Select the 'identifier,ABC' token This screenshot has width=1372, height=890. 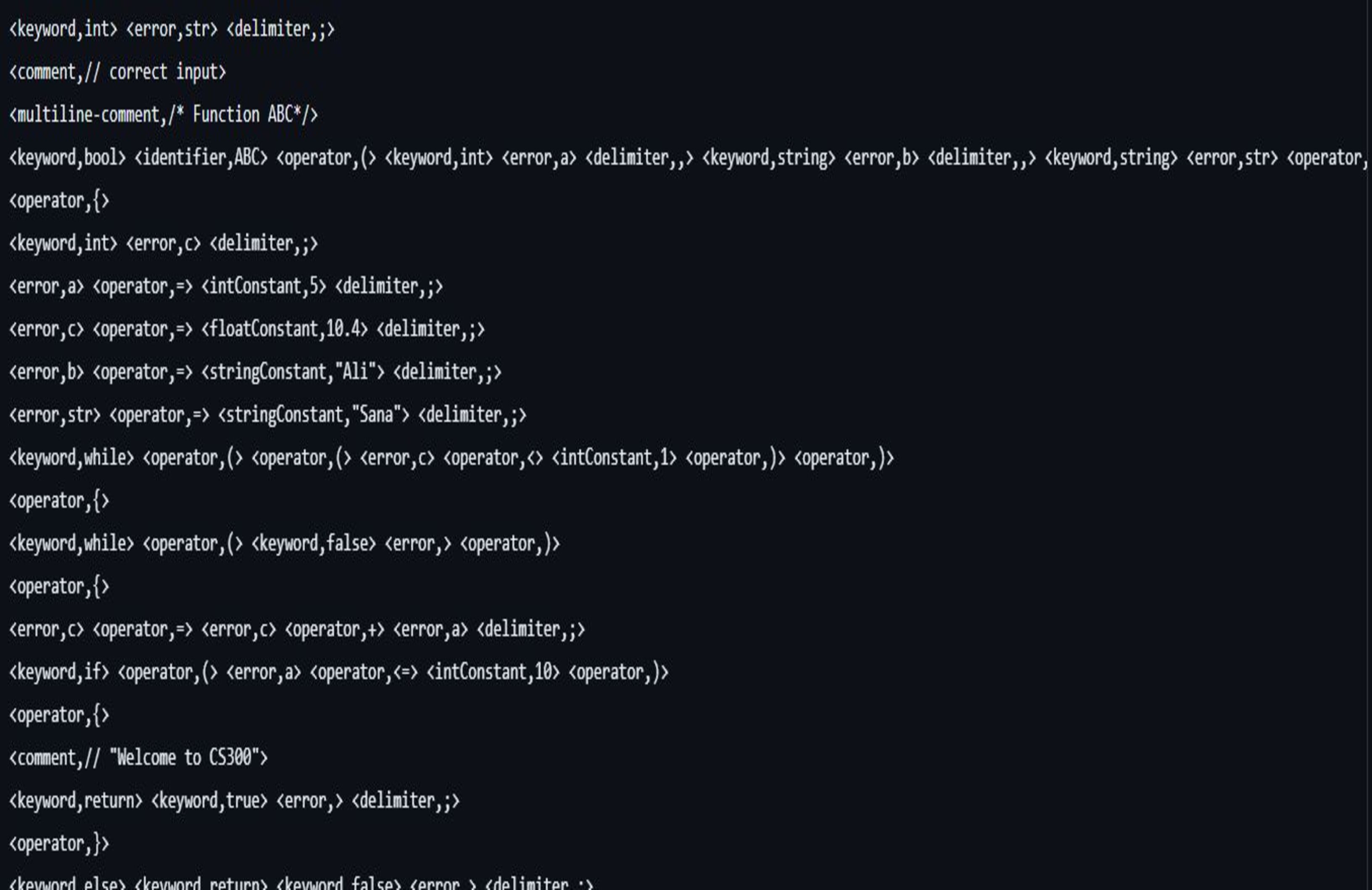pyautogui.click(x=201, y=157)
